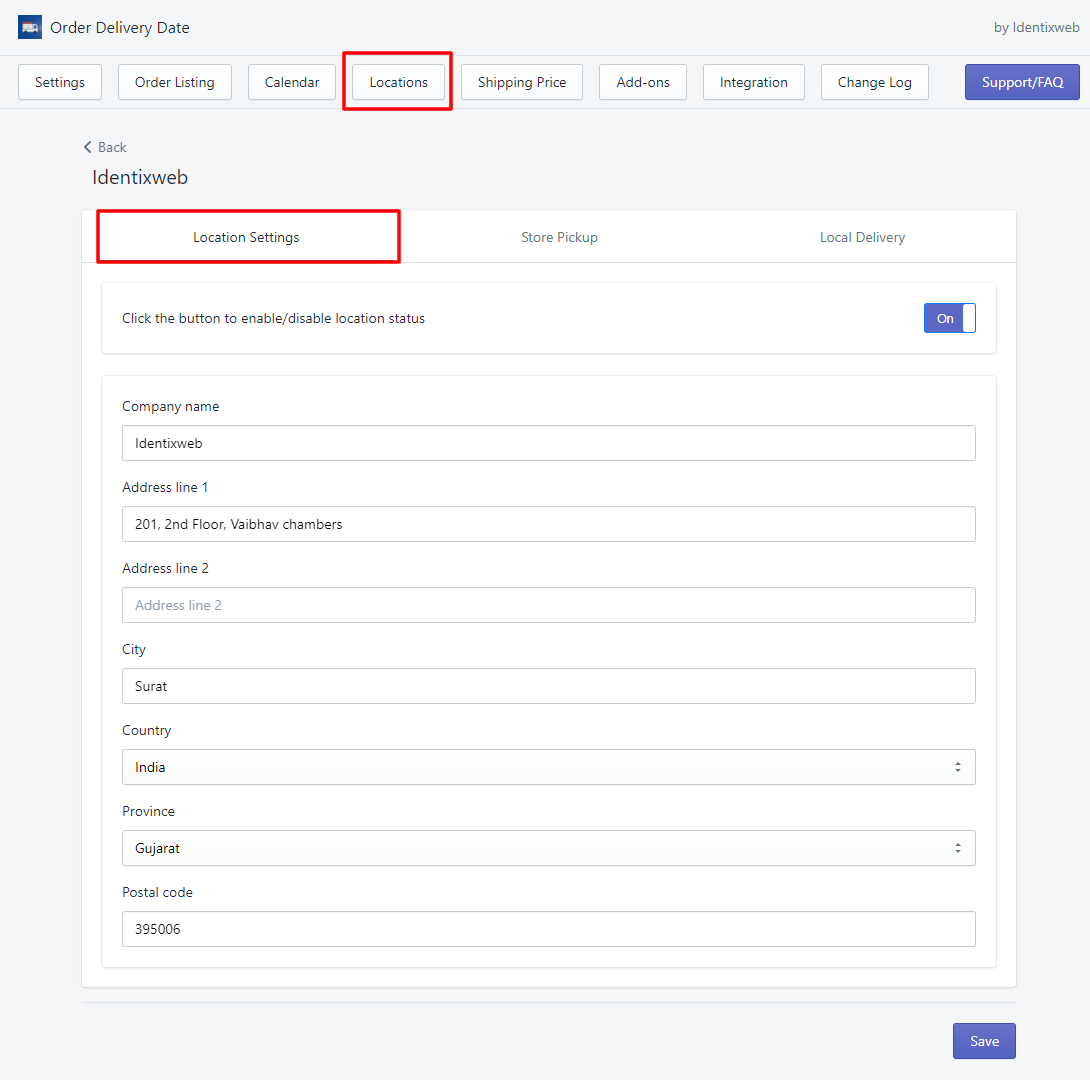Click the 'Company name' label
This screenshot has width=1090, height=1080.
tap(170, 406)
